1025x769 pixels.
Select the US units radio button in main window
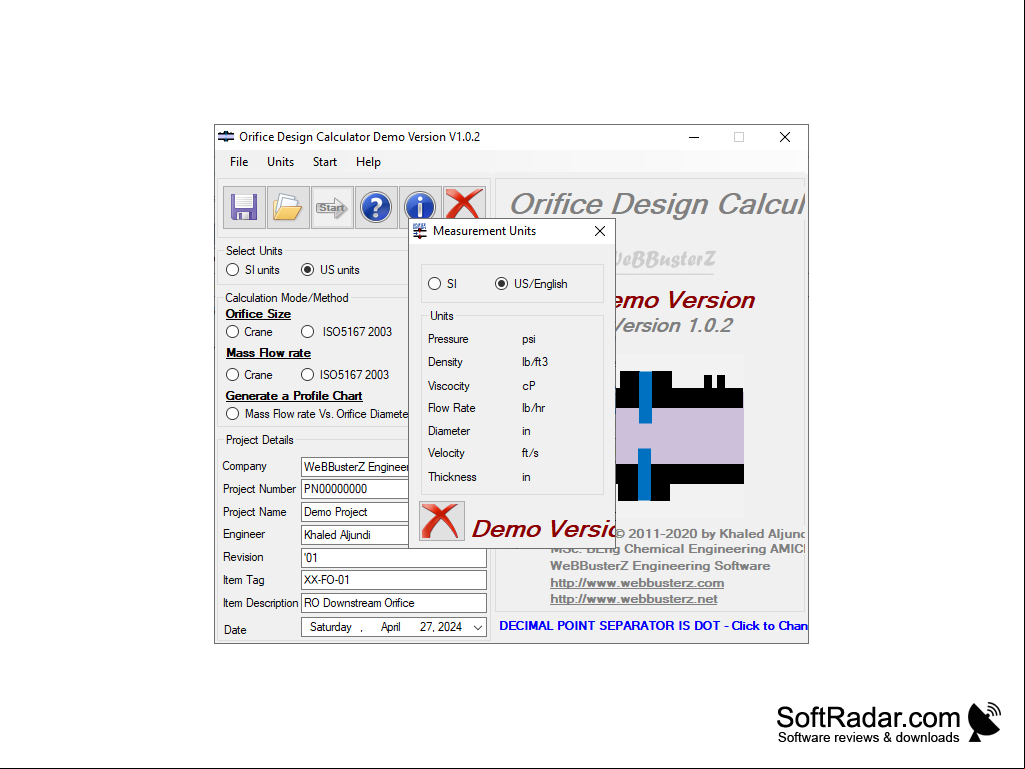point(307,269)
